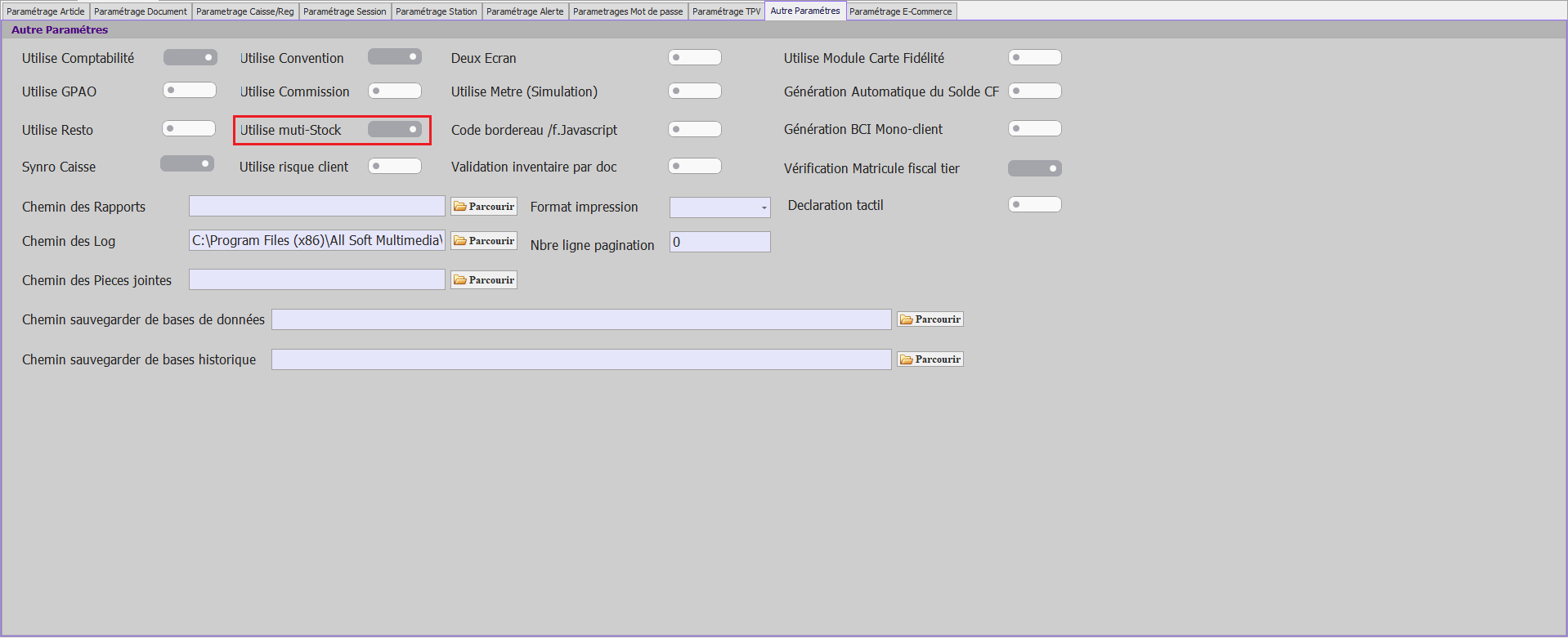This screenshot has height=638, width=1568.
Task: Browse for the Chemin des Pieces jointes
Action: click(x=484, y=280)
